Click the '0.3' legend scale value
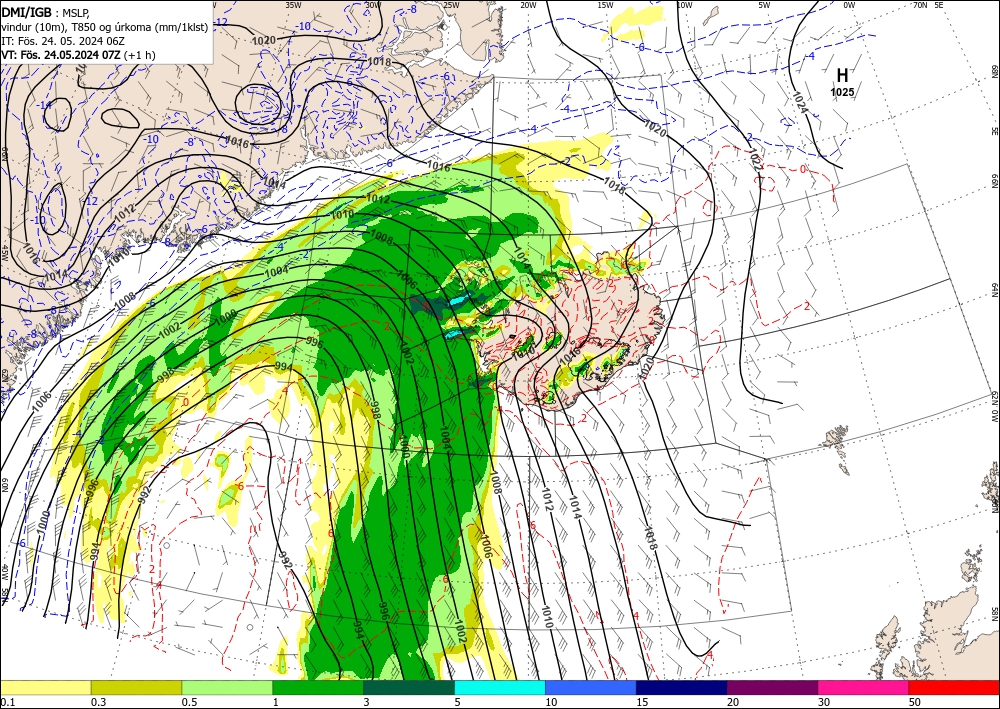Viewport: 1000px width, 709px height. (98, 702)
